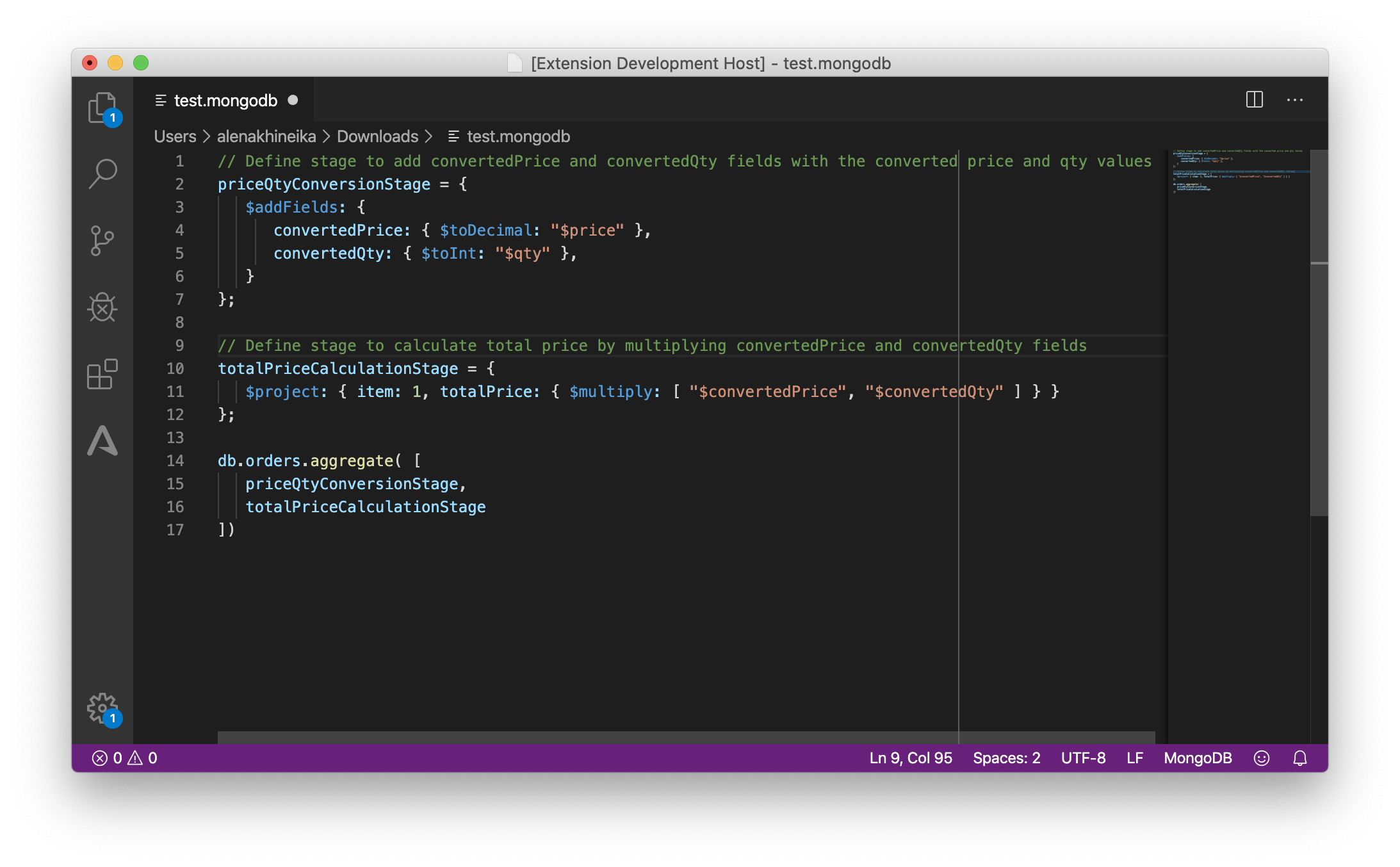Open the Search view
The height and width of the screenshot is (867, 1400).
[x=102, y=174]
